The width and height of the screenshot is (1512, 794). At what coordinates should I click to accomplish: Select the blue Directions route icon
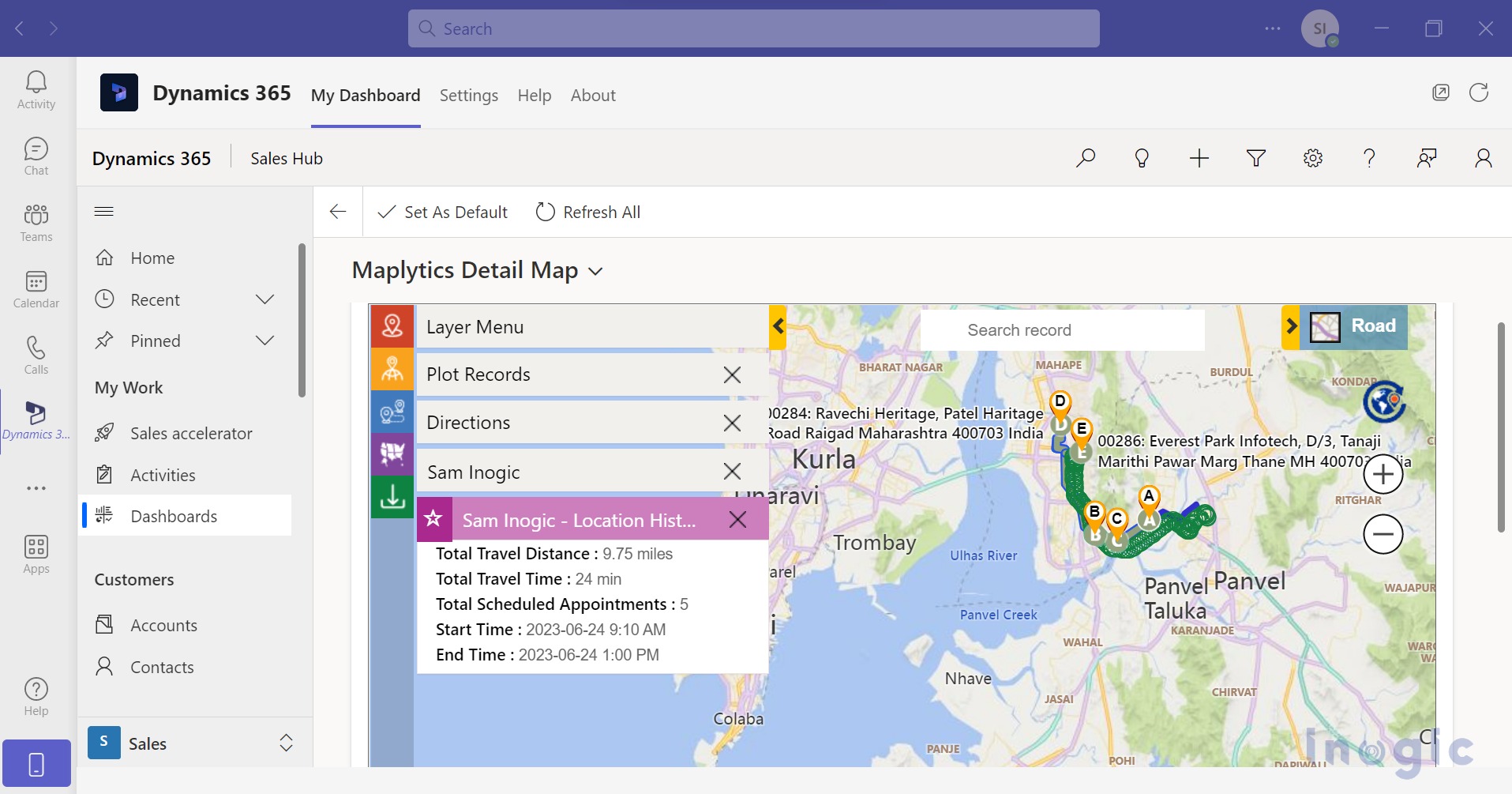tap(392, 412)
